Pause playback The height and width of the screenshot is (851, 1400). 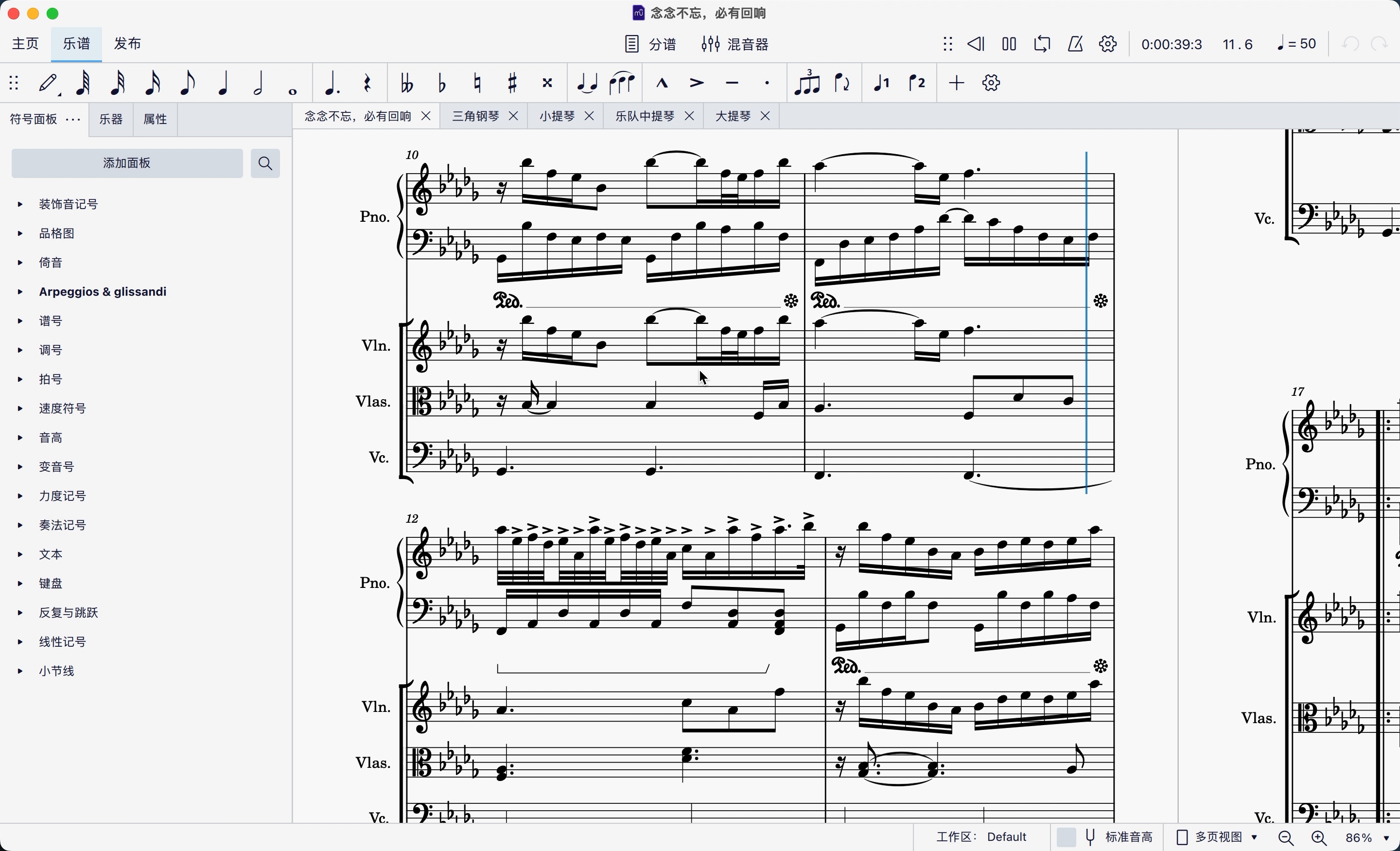click(x=1009, y=44)
